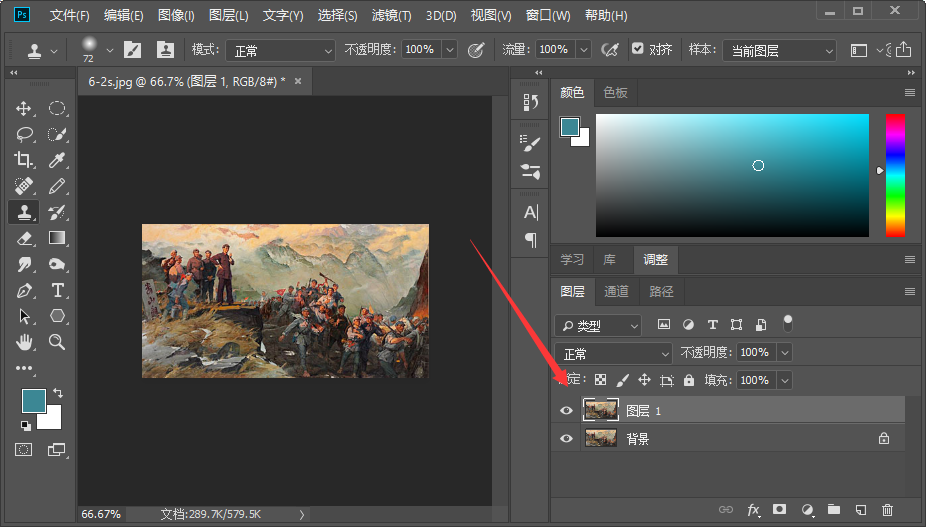Image resolution: width=926 pixels, height=527 pixels.
Task: Toggle pressure for opacity button
Action: click(476, 50)
